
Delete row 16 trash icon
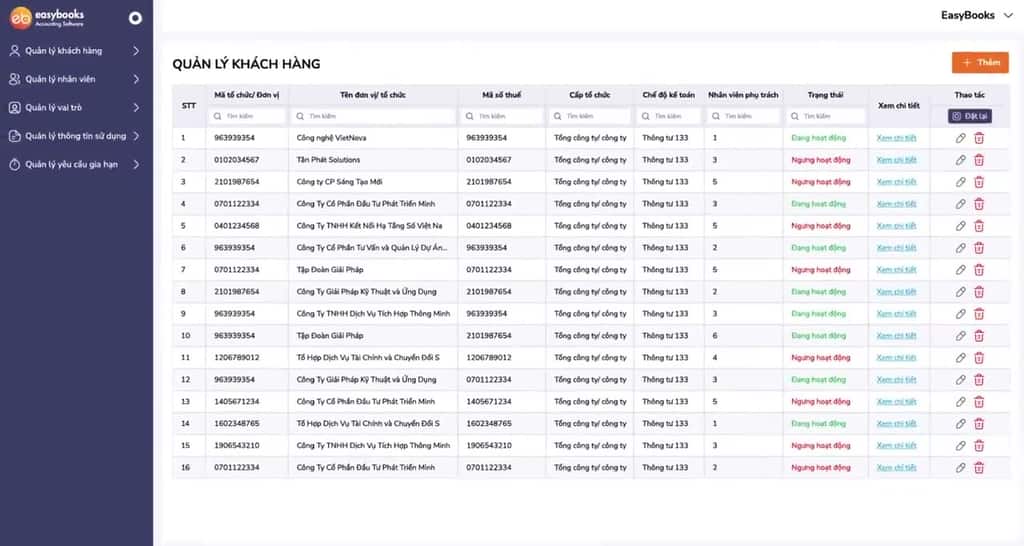click(979, 468)
